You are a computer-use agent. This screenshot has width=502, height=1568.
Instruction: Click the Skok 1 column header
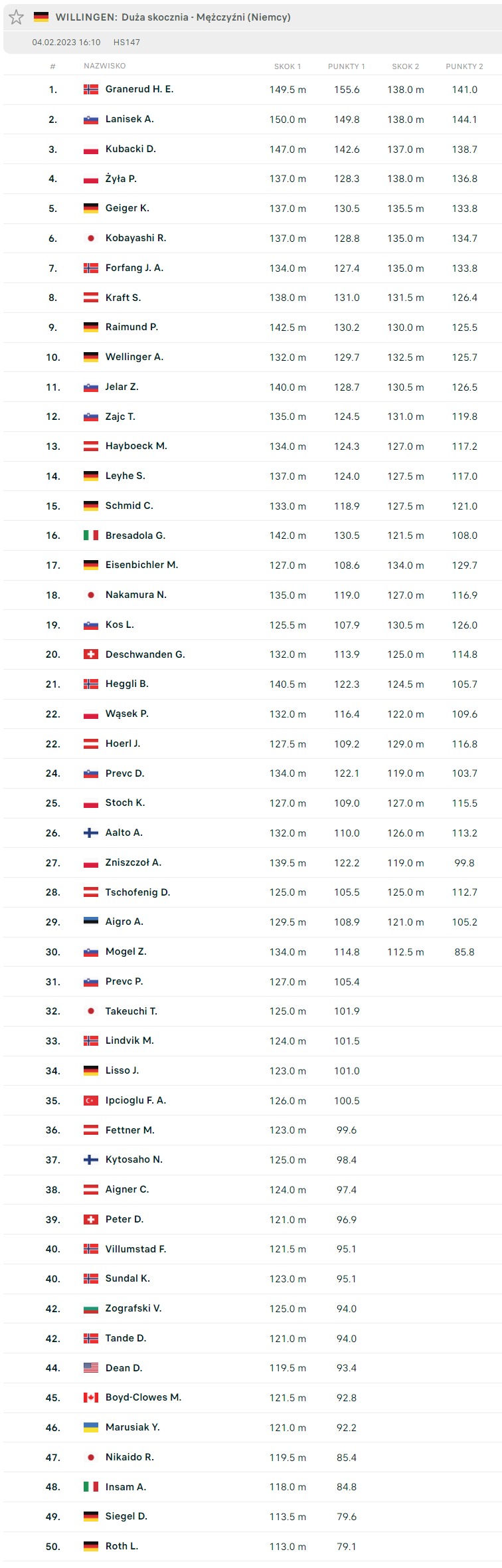coord(288,66)
